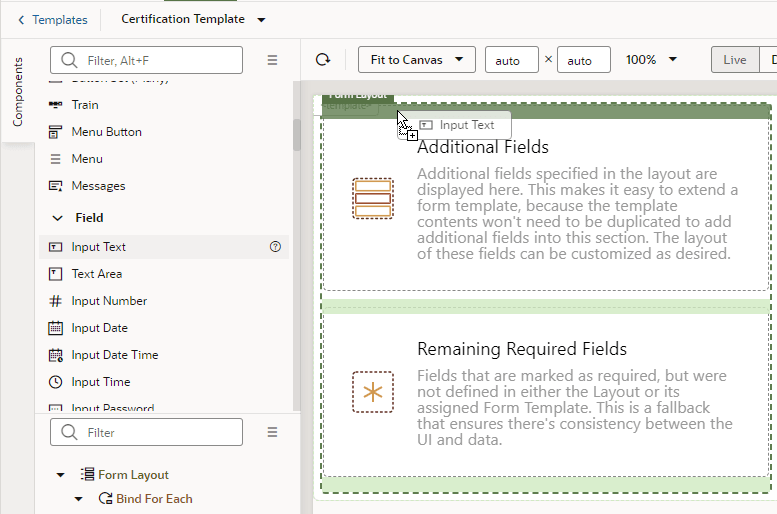Open the 100% zoom dropdown
Image resolution: width=777 pixels, height=514 pixels.
coord(651,60)
